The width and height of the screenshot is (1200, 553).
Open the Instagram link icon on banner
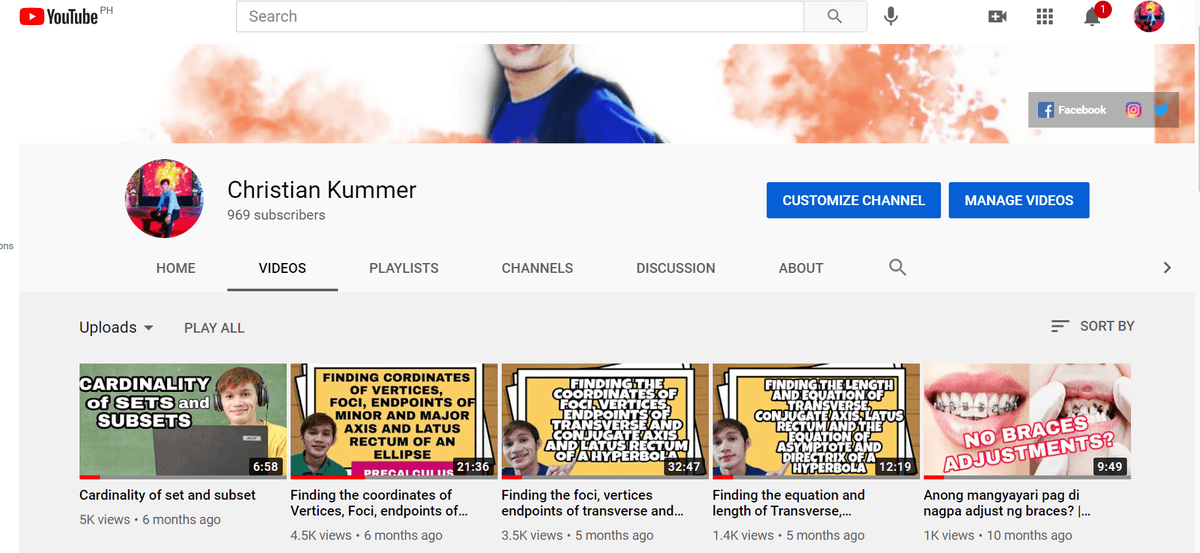coord(1133,110)
